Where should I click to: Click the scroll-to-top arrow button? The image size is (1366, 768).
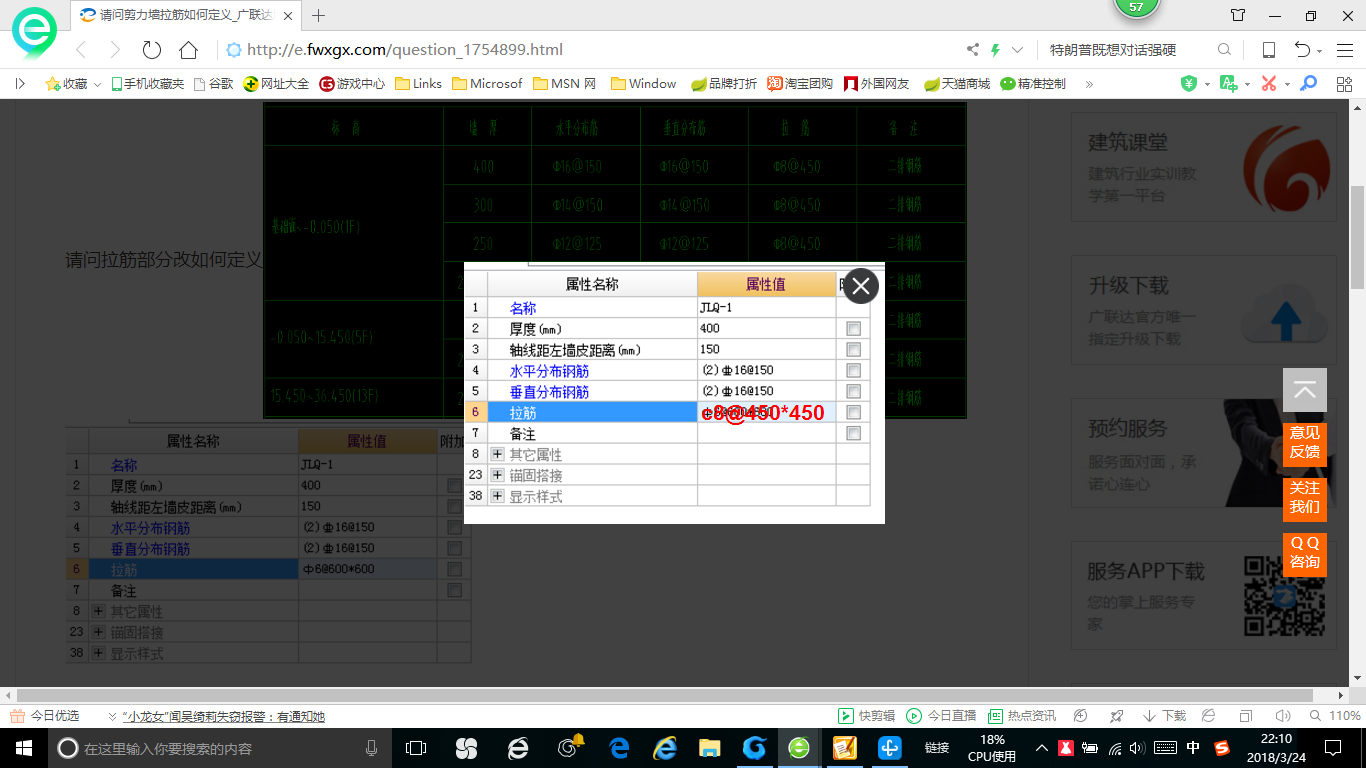[x=1305, y=390]
